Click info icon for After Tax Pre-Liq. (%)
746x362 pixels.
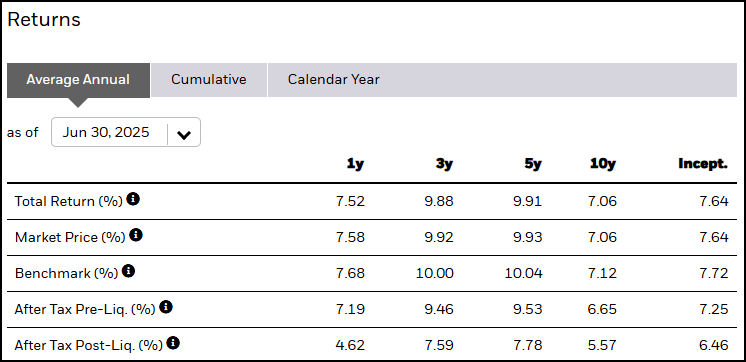pos(166,307)
